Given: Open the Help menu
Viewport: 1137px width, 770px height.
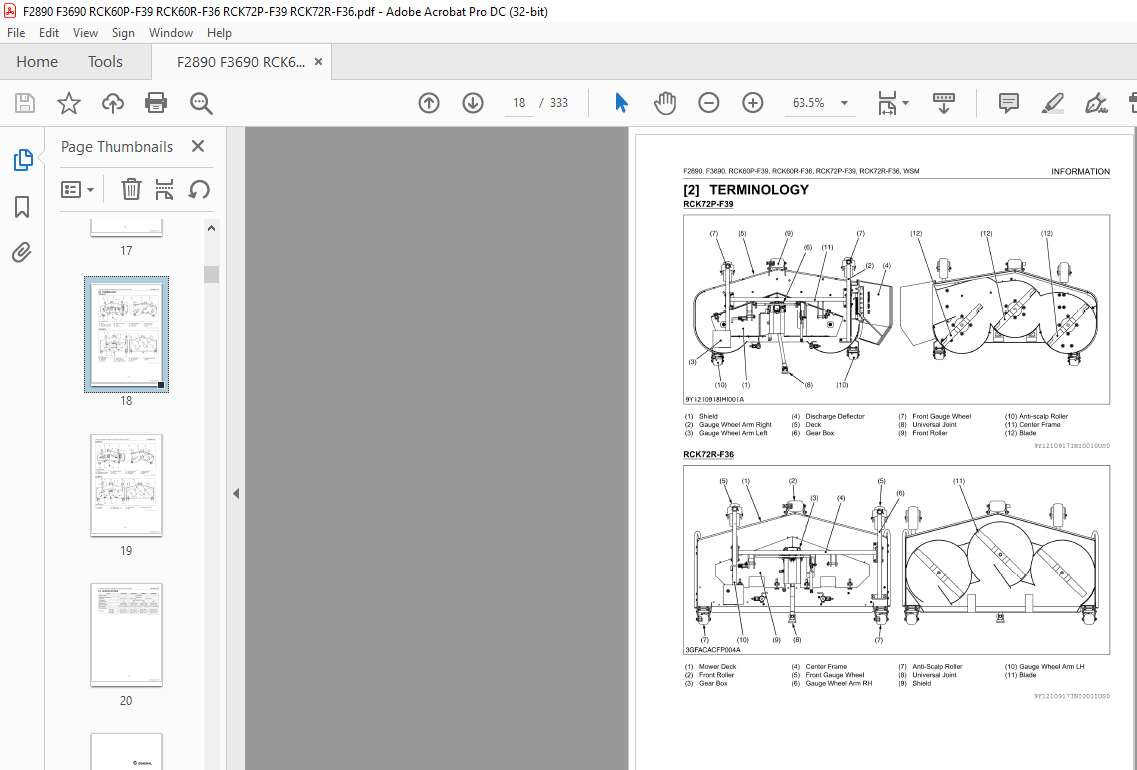Looking at the screenshot, I should point(219,33).
